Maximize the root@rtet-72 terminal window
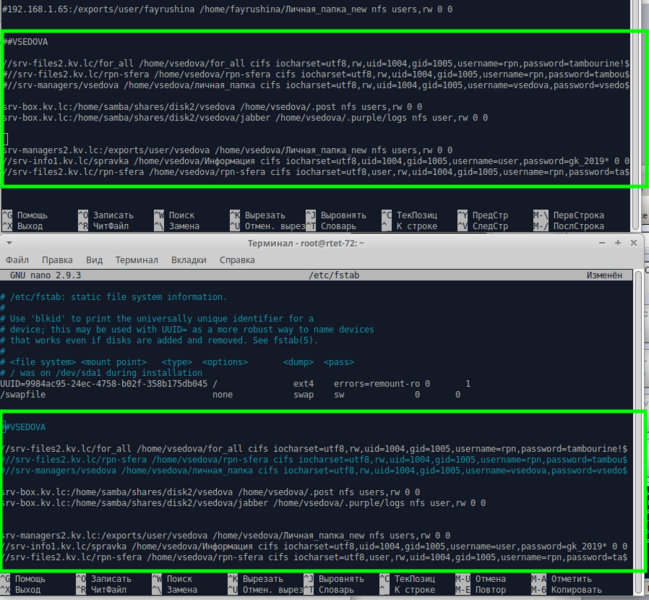Viewport: 649px width, 600px height. 618,243
